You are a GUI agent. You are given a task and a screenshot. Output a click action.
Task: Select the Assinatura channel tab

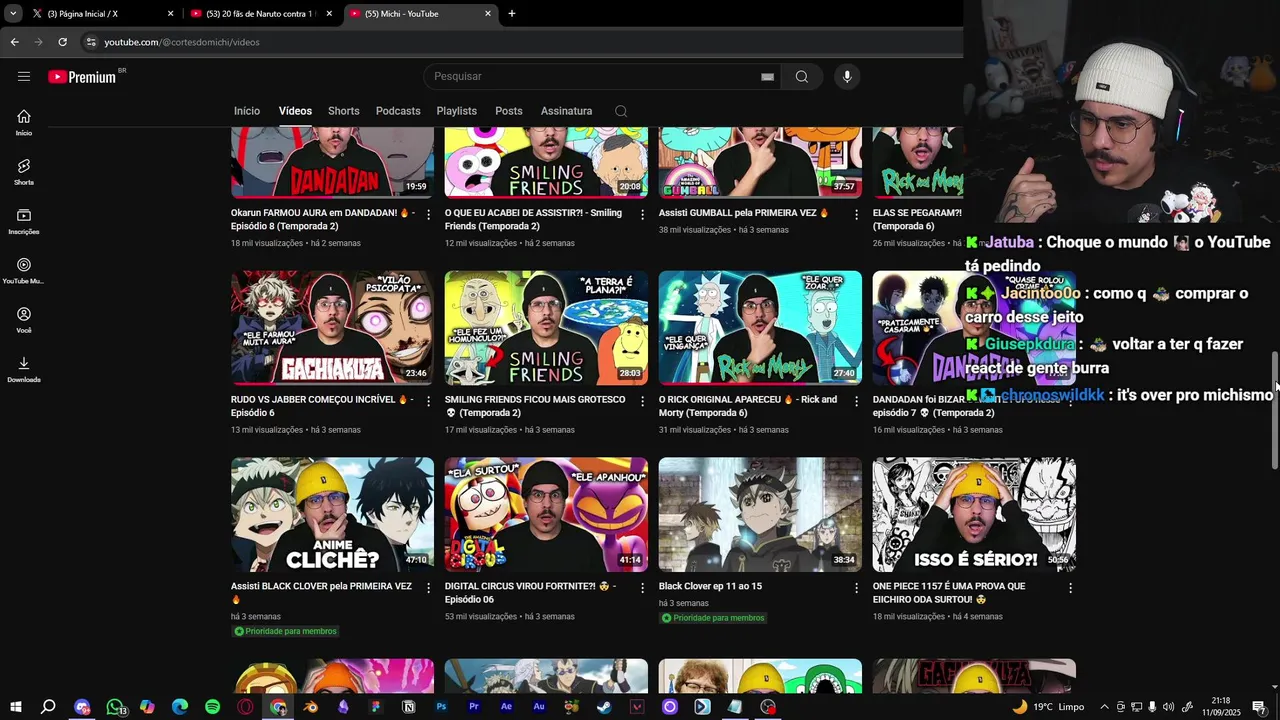(567, 111)
